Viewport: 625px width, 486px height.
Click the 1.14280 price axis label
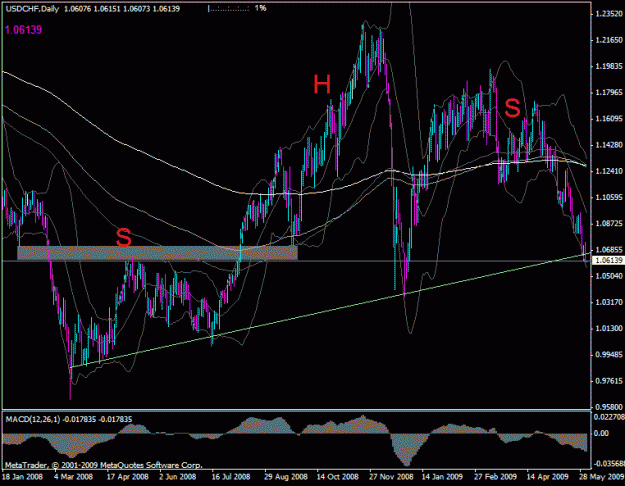609,145
